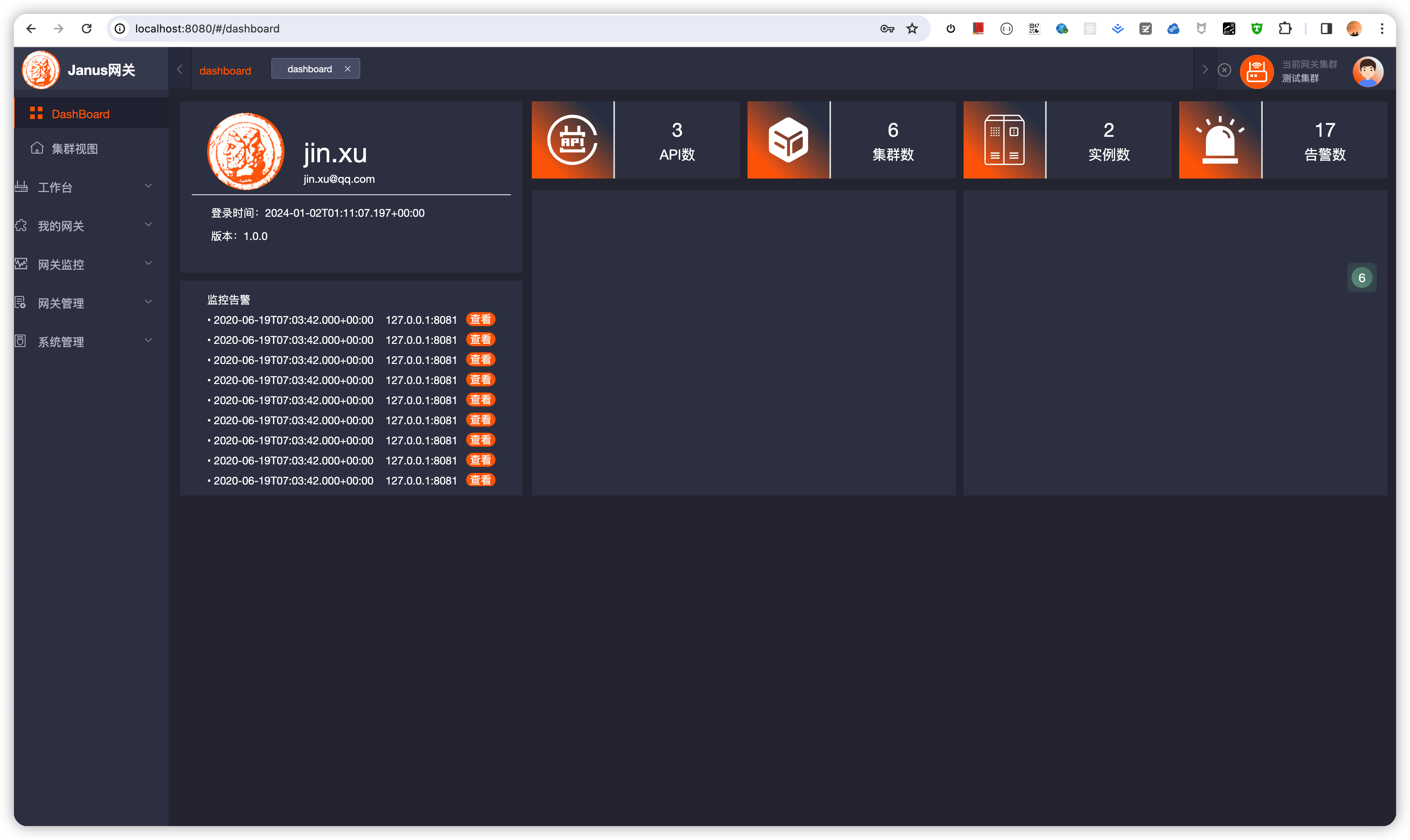The height and width of the screenshot is (840, 1410).
Task: Open the API count icon tile
Action: coord(572,140)
